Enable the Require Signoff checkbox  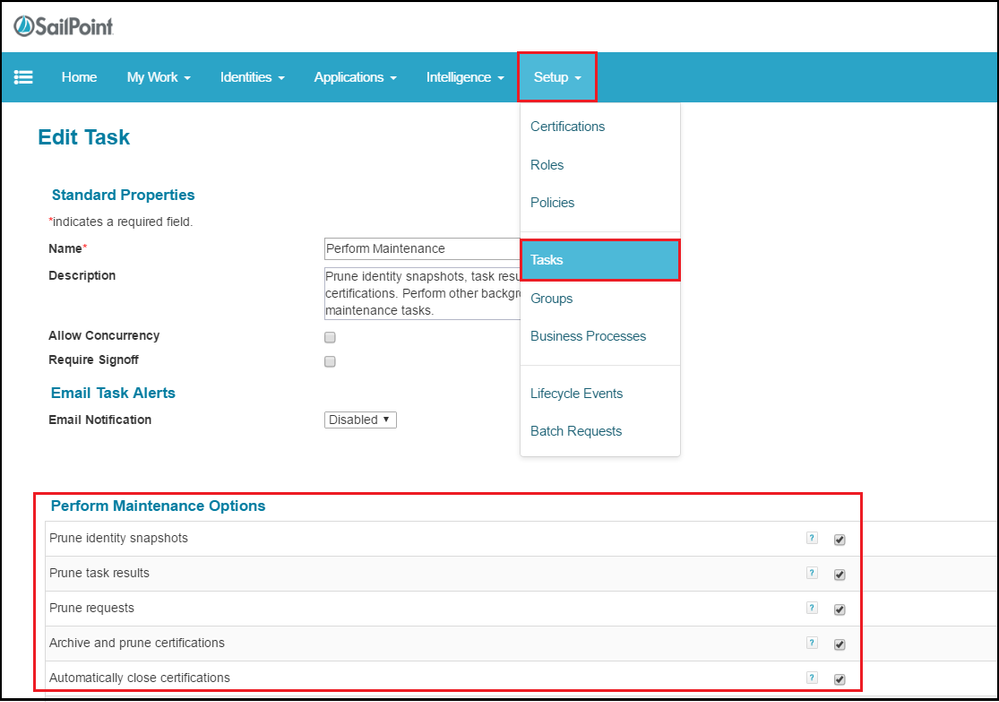pos(330,362)
